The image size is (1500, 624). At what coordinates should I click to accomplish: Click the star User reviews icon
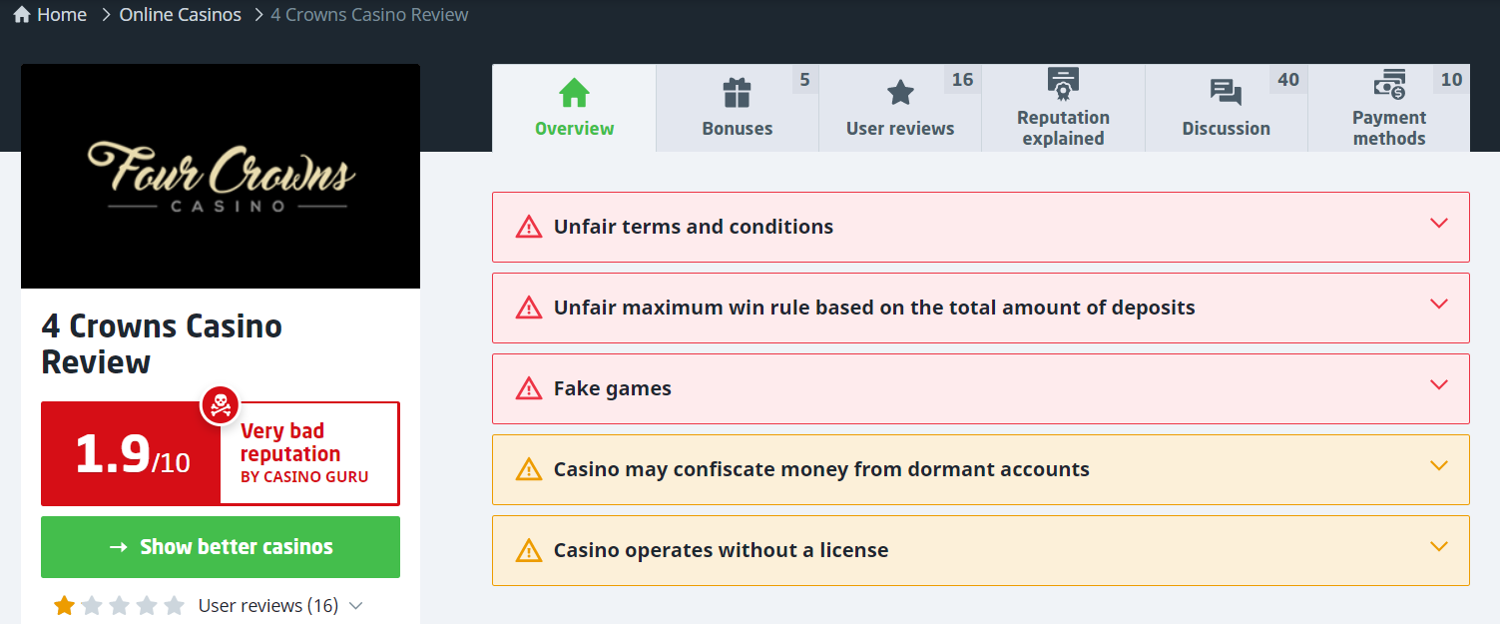coord(900,93)
